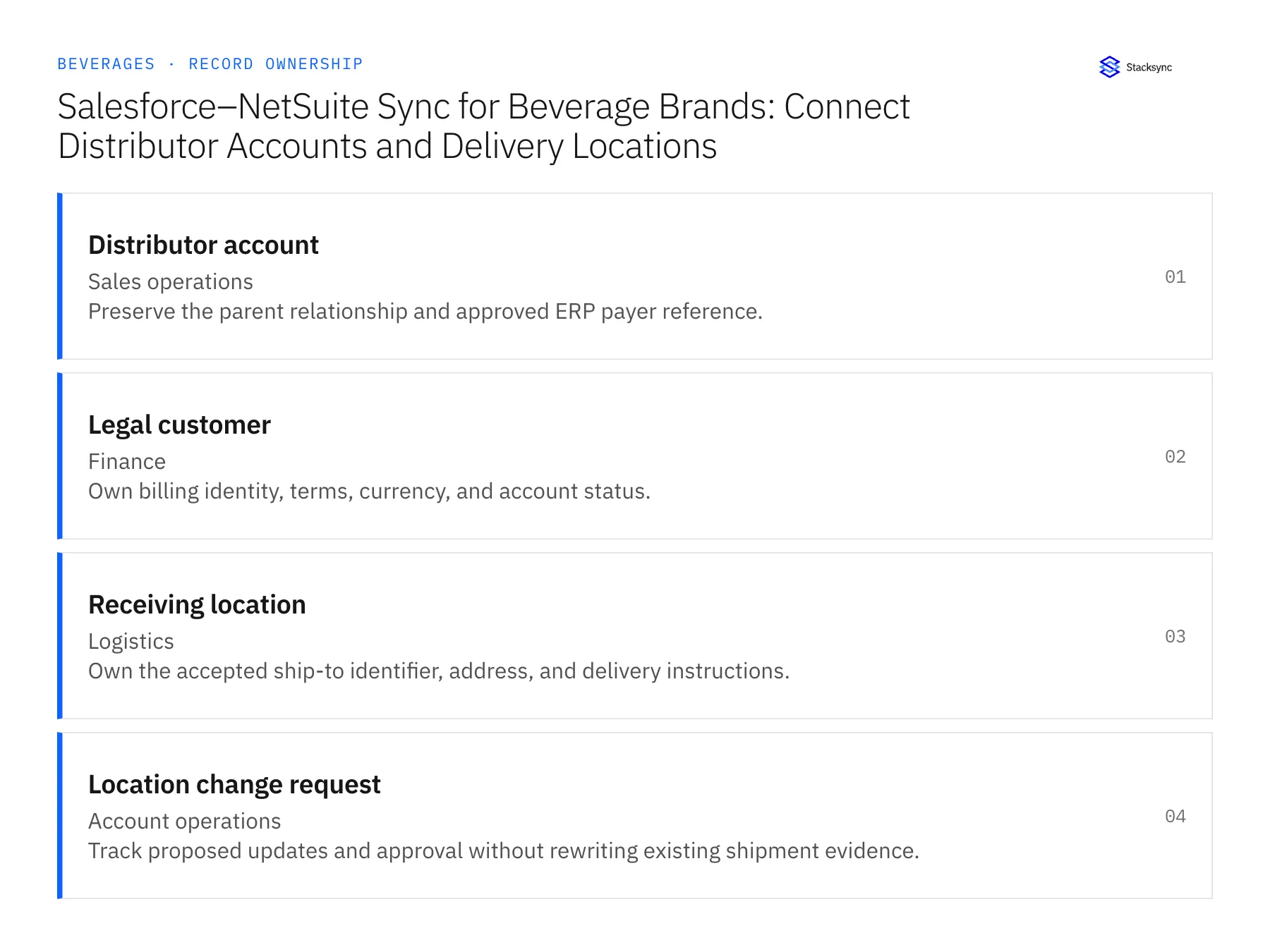Screen dimensions: 1270x952
Task: Click card number 02
Action: pos(1175,457)
